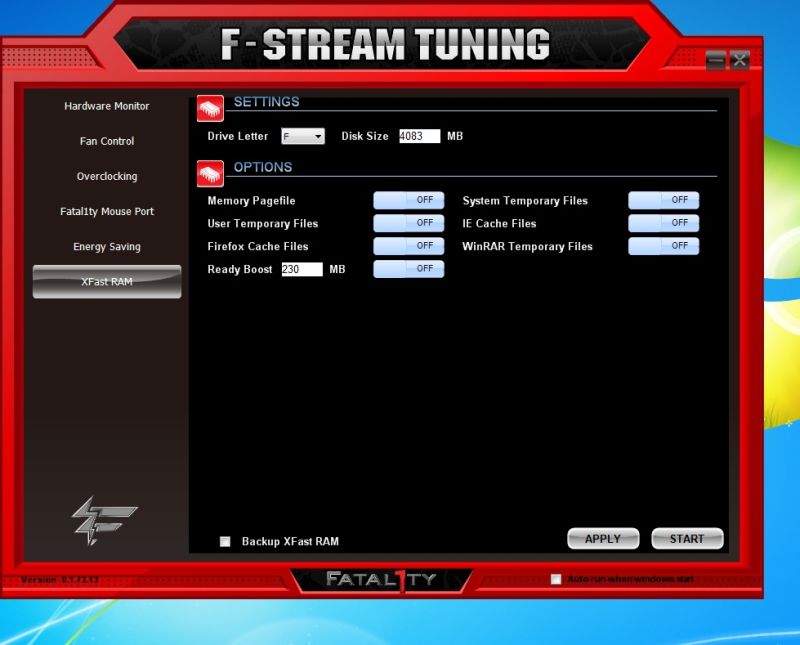Click the Fatal1ty F logo in the sidebar

coord(104,520)
